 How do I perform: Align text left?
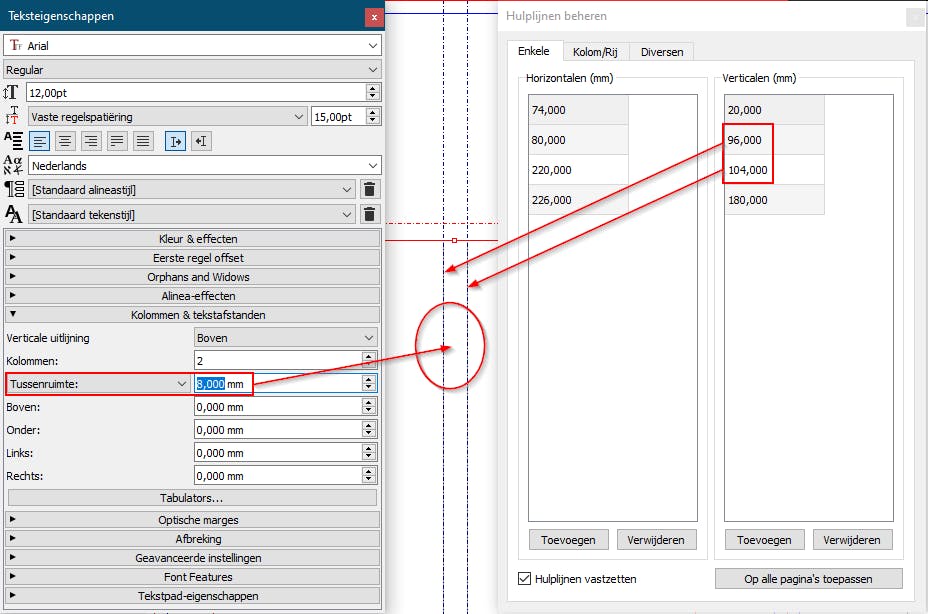pyautogui.click(x=40, y=141)
